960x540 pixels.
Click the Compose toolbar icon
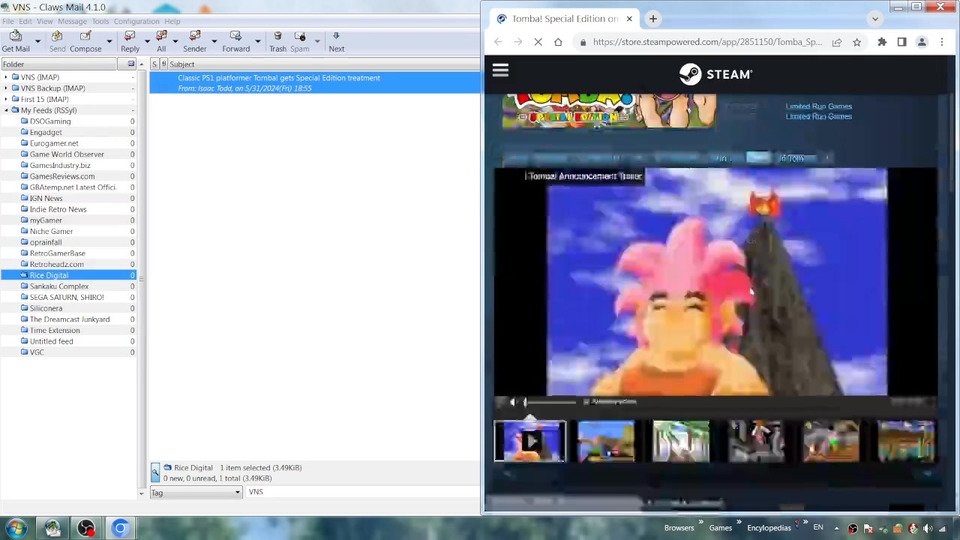click(86, 41)
